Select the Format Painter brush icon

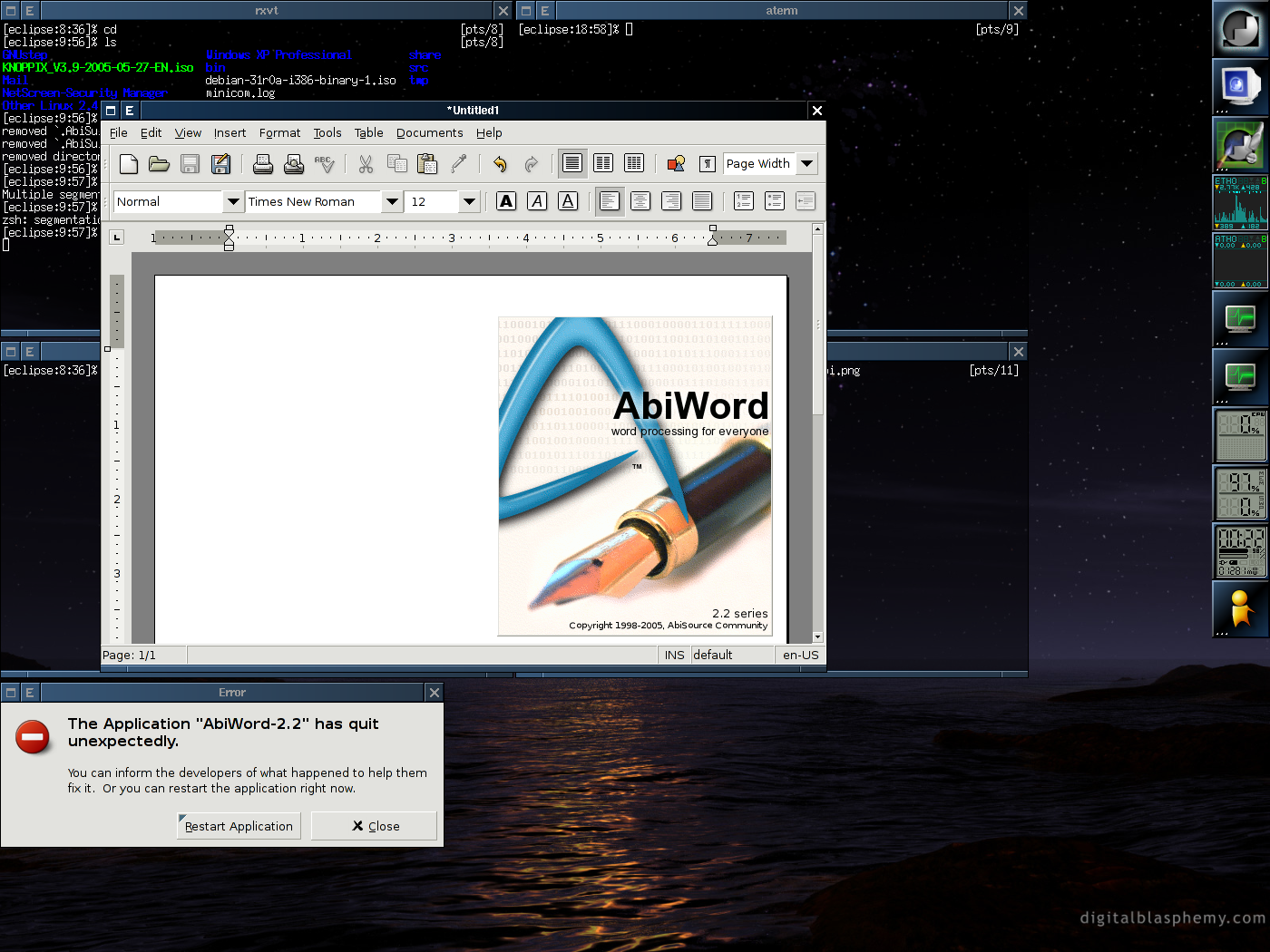458,164
